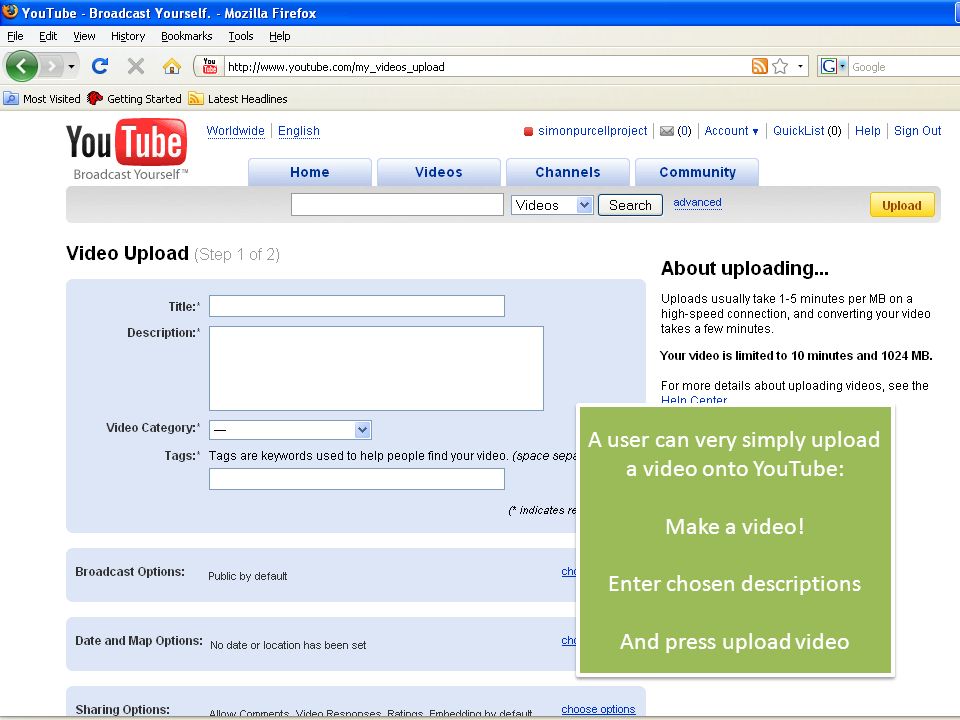This screenshot has width=960, height=720.
Task: Click the YouTube search text box
Action: (397, 204)
